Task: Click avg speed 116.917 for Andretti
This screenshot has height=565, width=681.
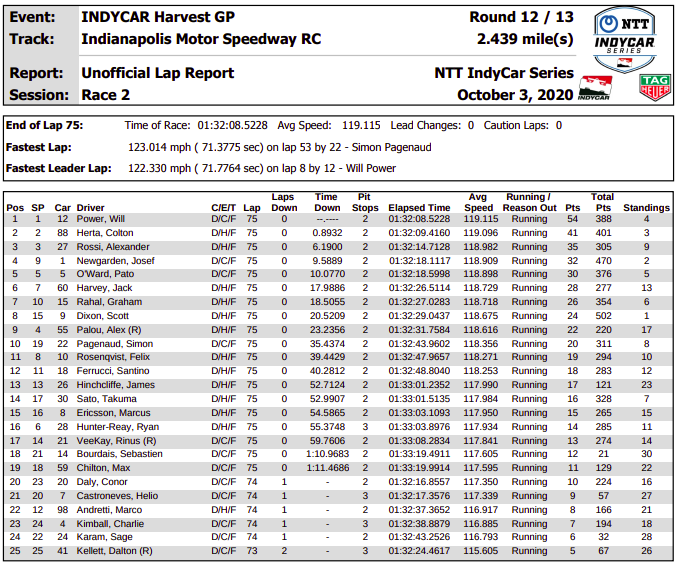Action: pyautogui.click(x=481, y=510)
